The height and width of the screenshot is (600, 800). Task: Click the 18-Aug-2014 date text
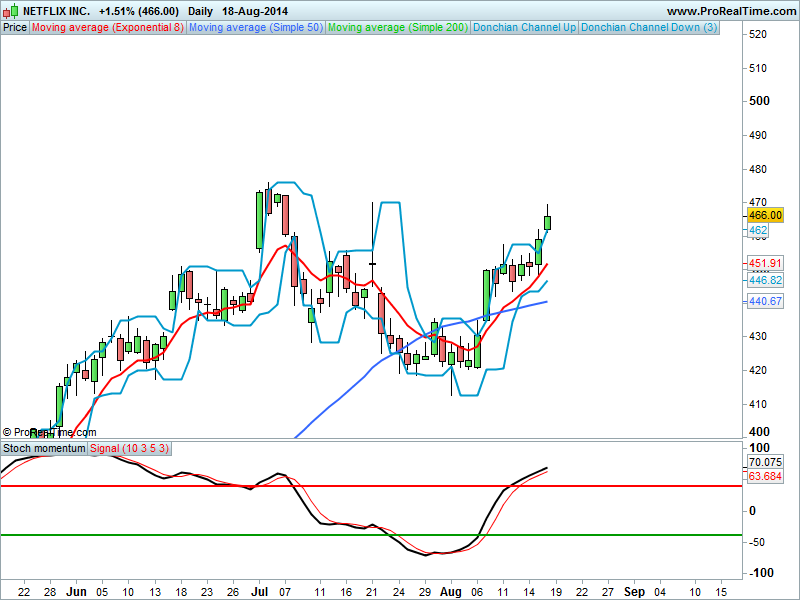[255, 11]
